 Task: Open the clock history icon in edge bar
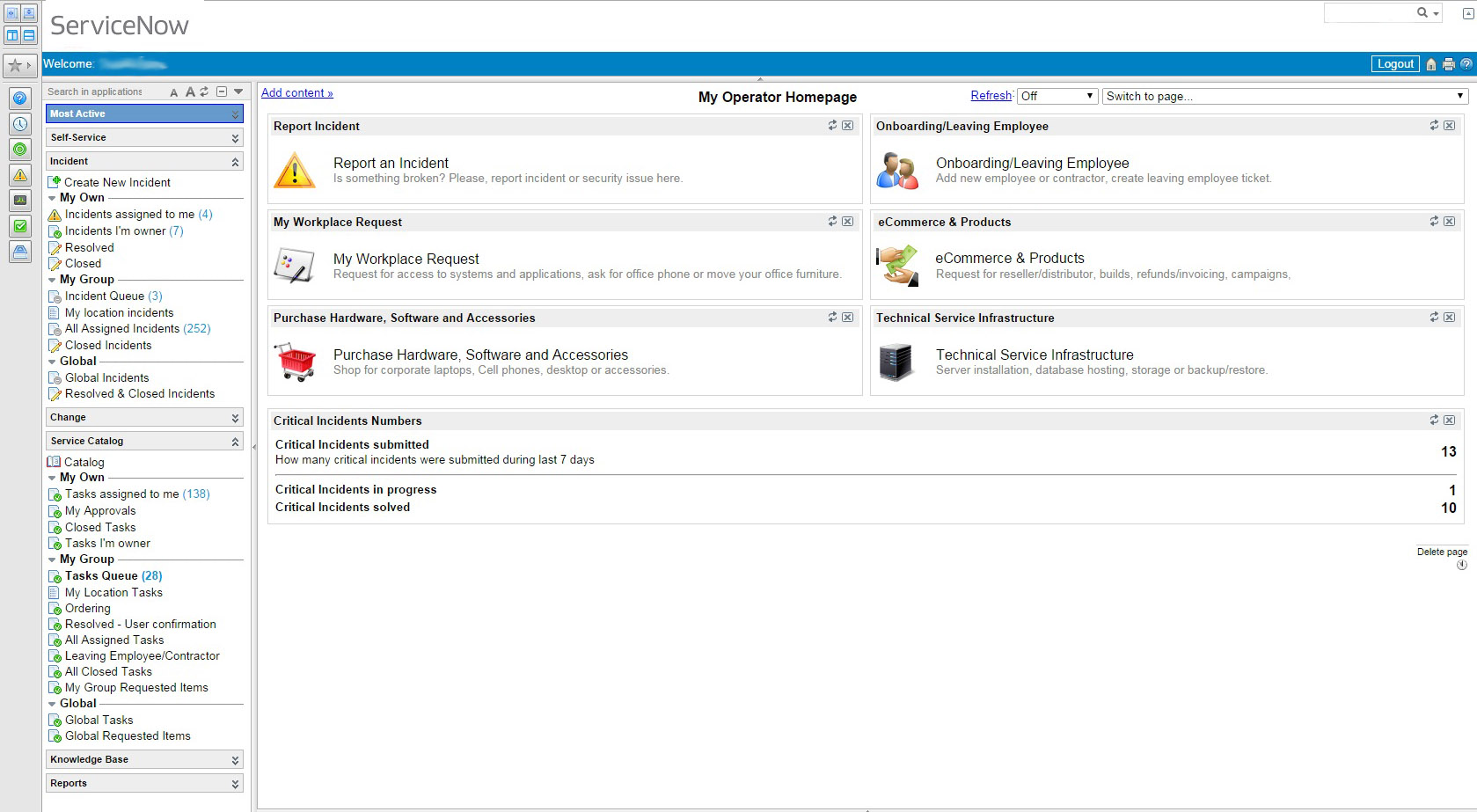click(x=20, y=125)
